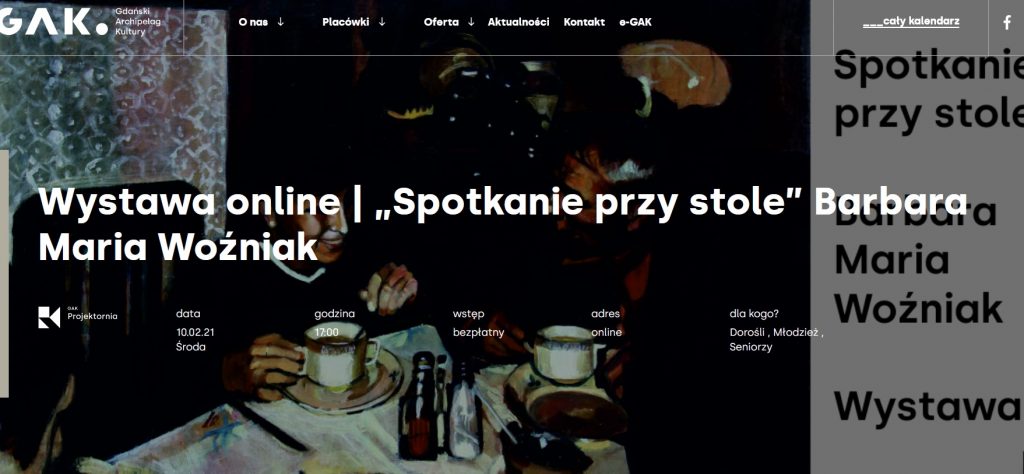Go to the e-GAK page
The width and height of the screenshot is (1024, 474).
635,22
